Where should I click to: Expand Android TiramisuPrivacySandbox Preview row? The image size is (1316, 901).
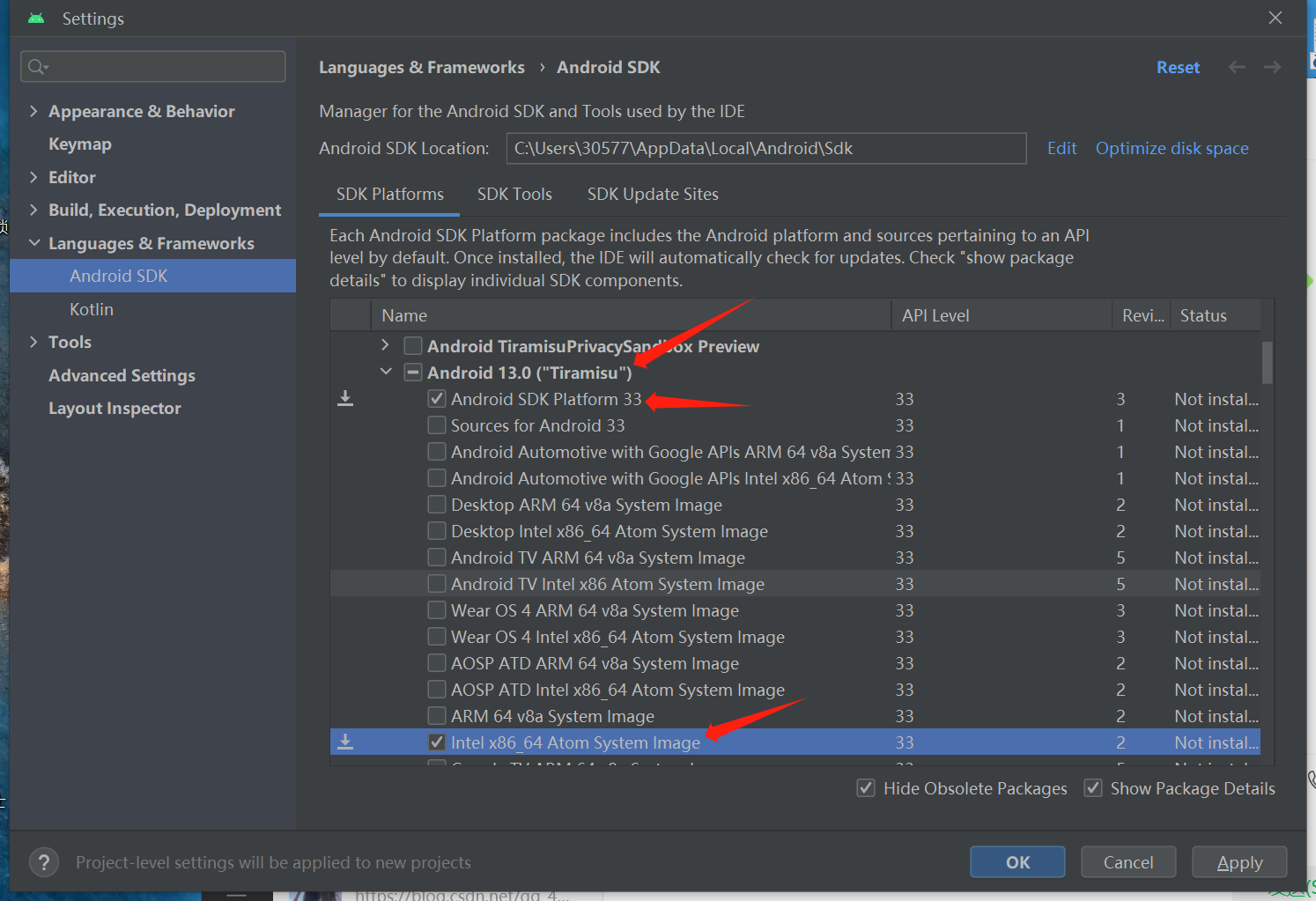click(x=385, y=345)
